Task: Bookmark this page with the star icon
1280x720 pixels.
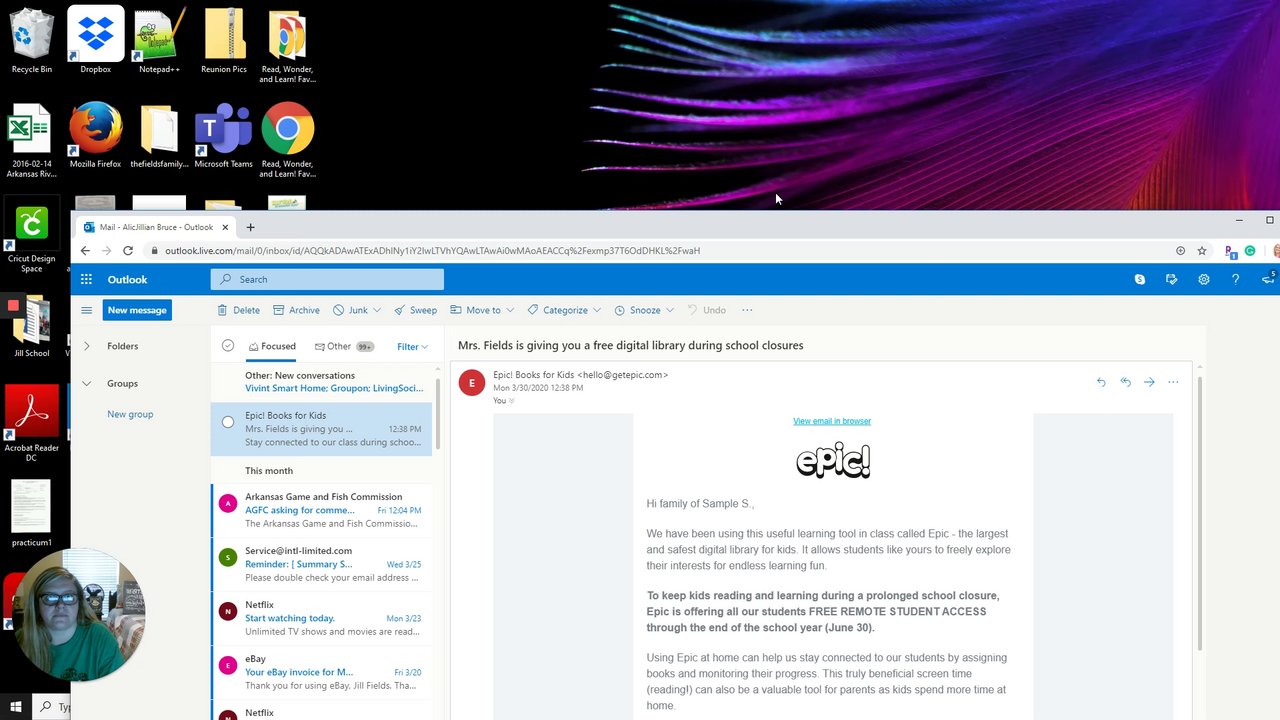Action: (x=1202, y=251)
